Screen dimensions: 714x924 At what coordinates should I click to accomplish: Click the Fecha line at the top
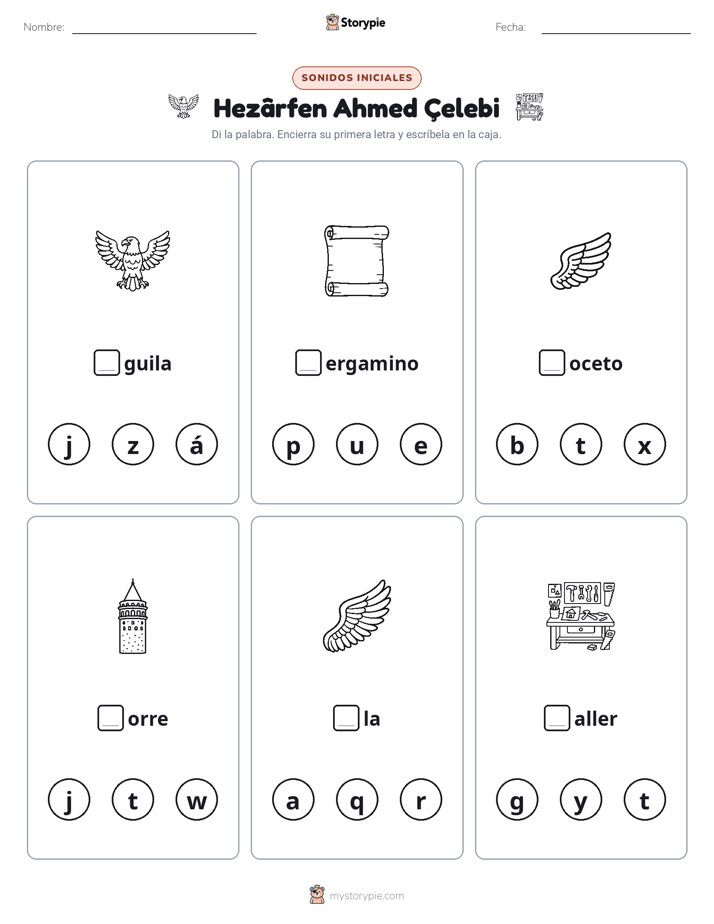[616, 28]
